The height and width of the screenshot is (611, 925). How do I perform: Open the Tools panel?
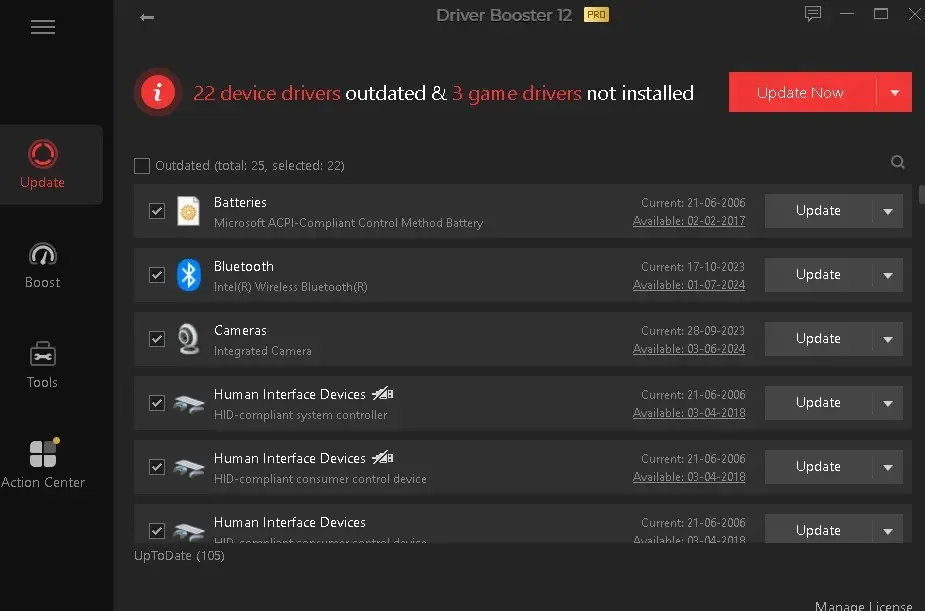(x=42, y=363)
